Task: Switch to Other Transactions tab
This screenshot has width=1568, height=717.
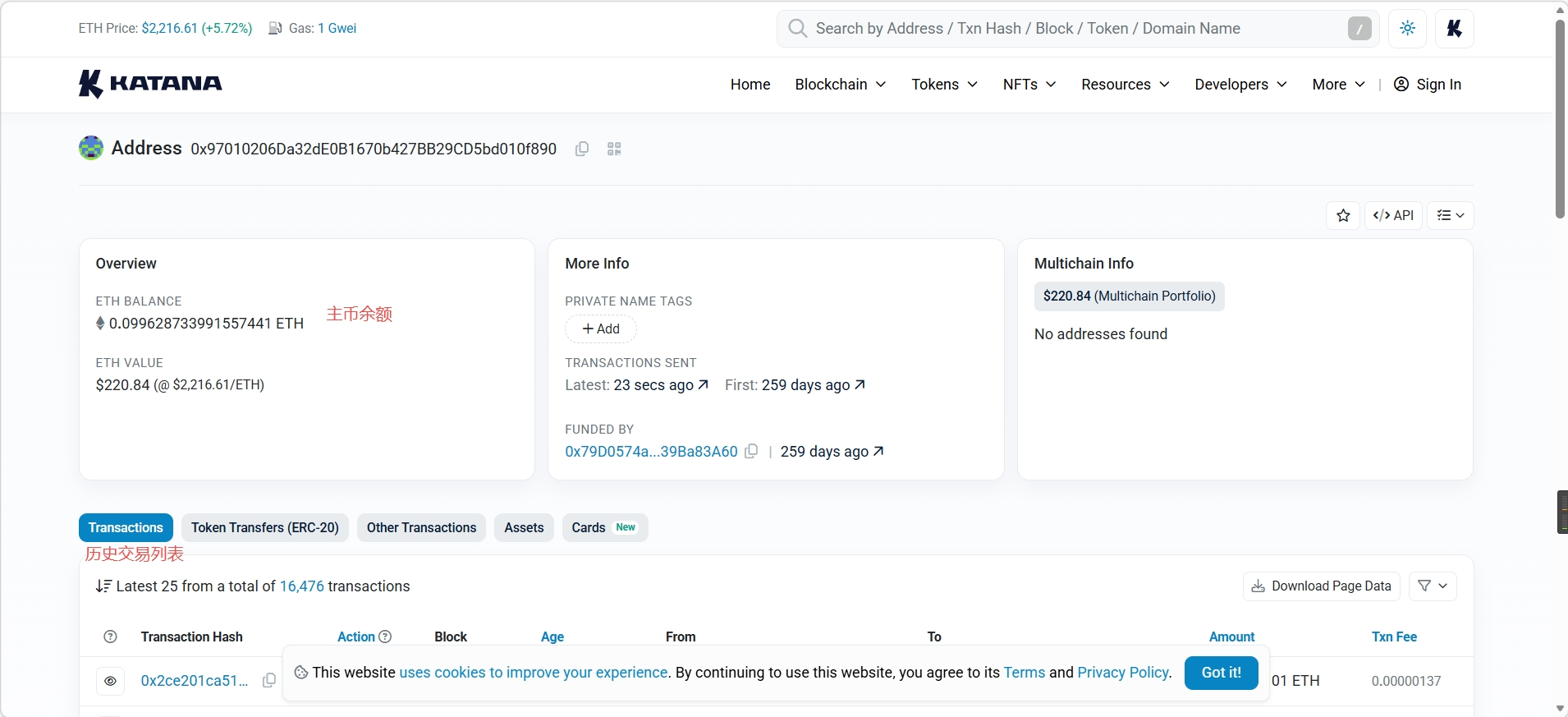Action: pyautogui.click(x=421, y=527)
